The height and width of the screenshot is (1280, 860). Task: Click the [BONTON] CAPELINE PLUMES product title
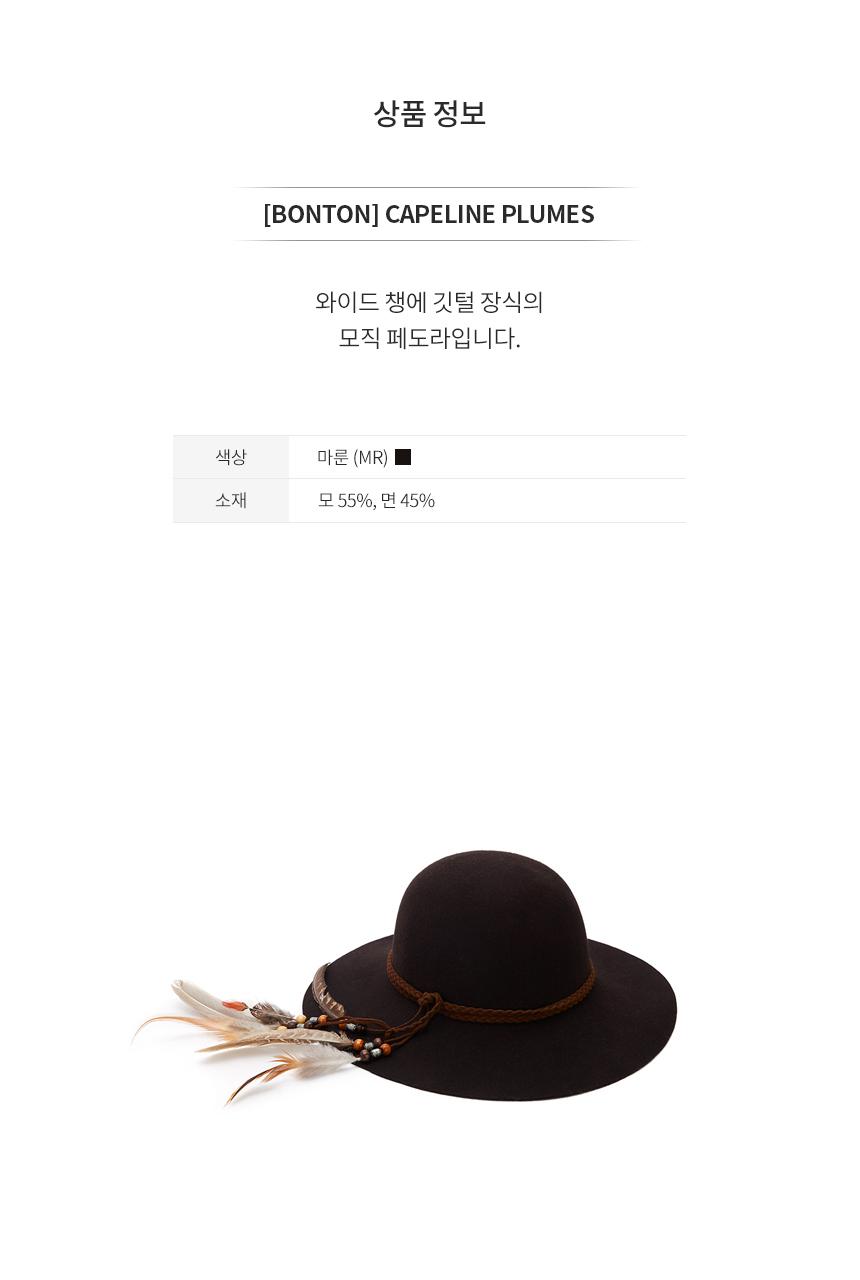pyautogui.click(x=429, y=214)
